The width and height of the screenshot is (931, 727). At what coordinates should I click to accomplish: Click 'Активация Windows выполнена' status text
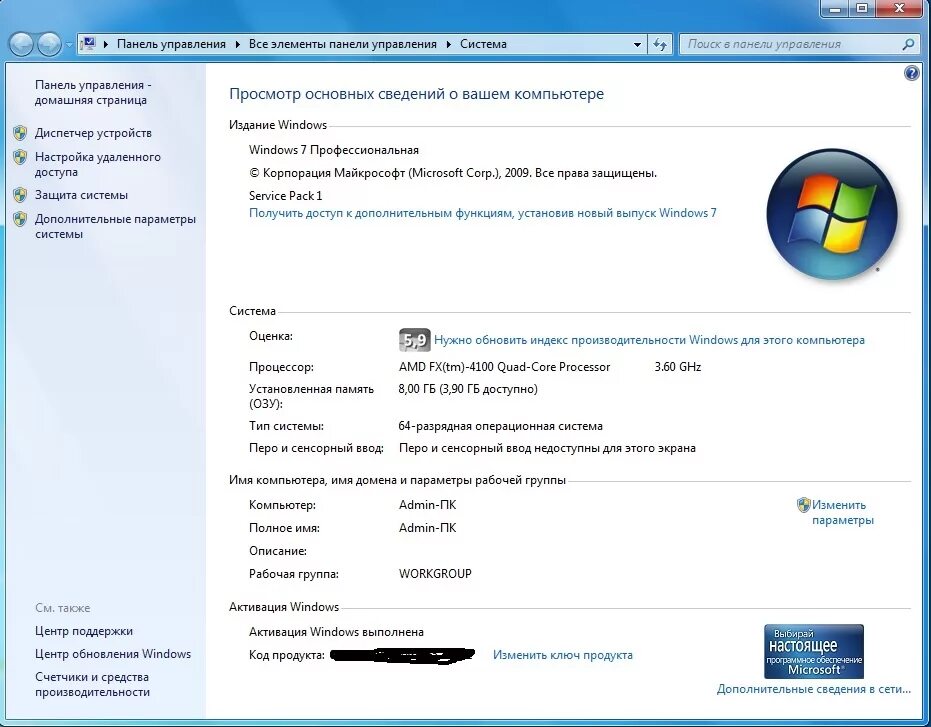[x=337, y=632]
